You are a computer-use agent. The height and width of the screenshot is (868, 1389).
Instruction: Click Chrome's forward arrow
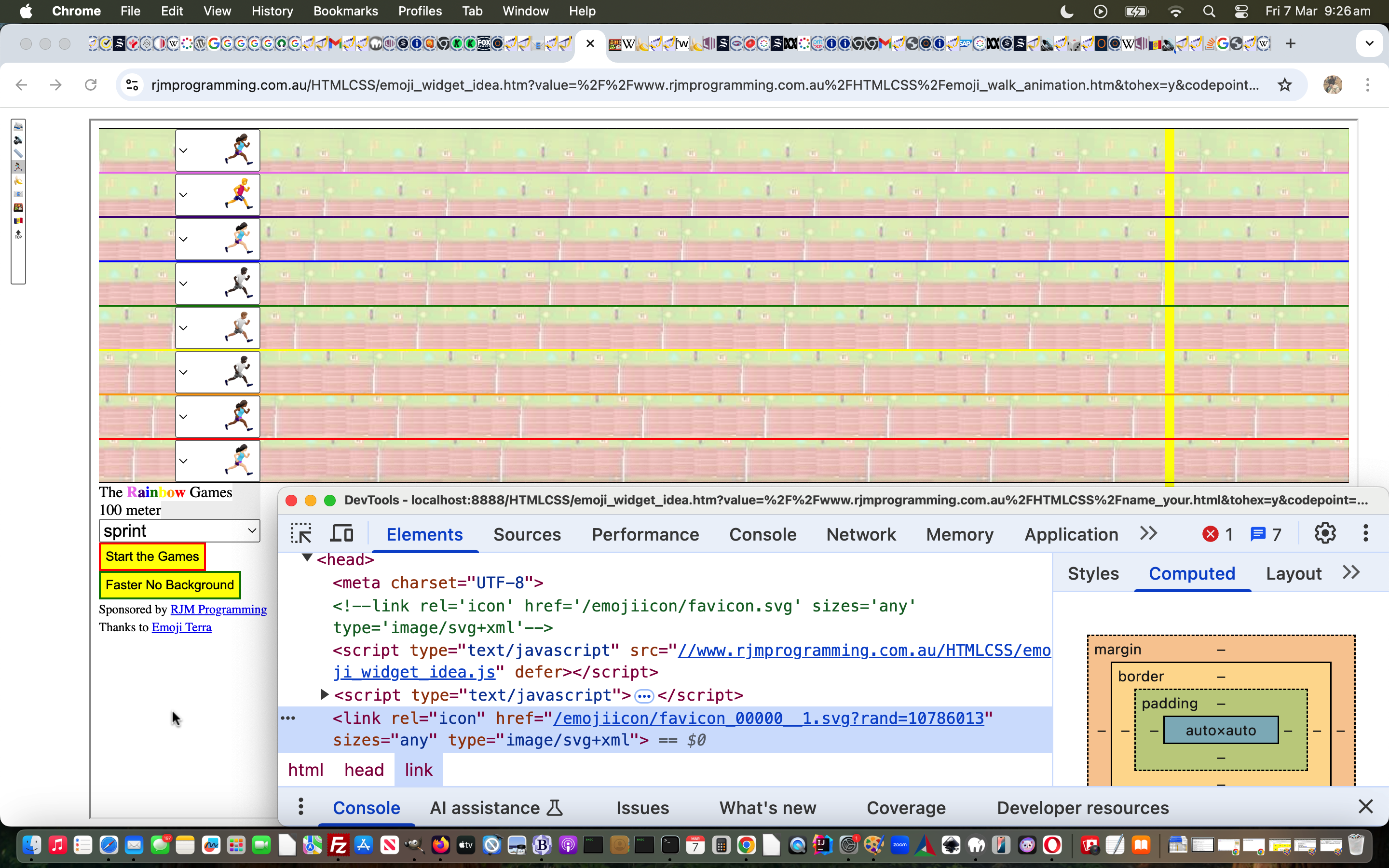click(x=55, y=85)
